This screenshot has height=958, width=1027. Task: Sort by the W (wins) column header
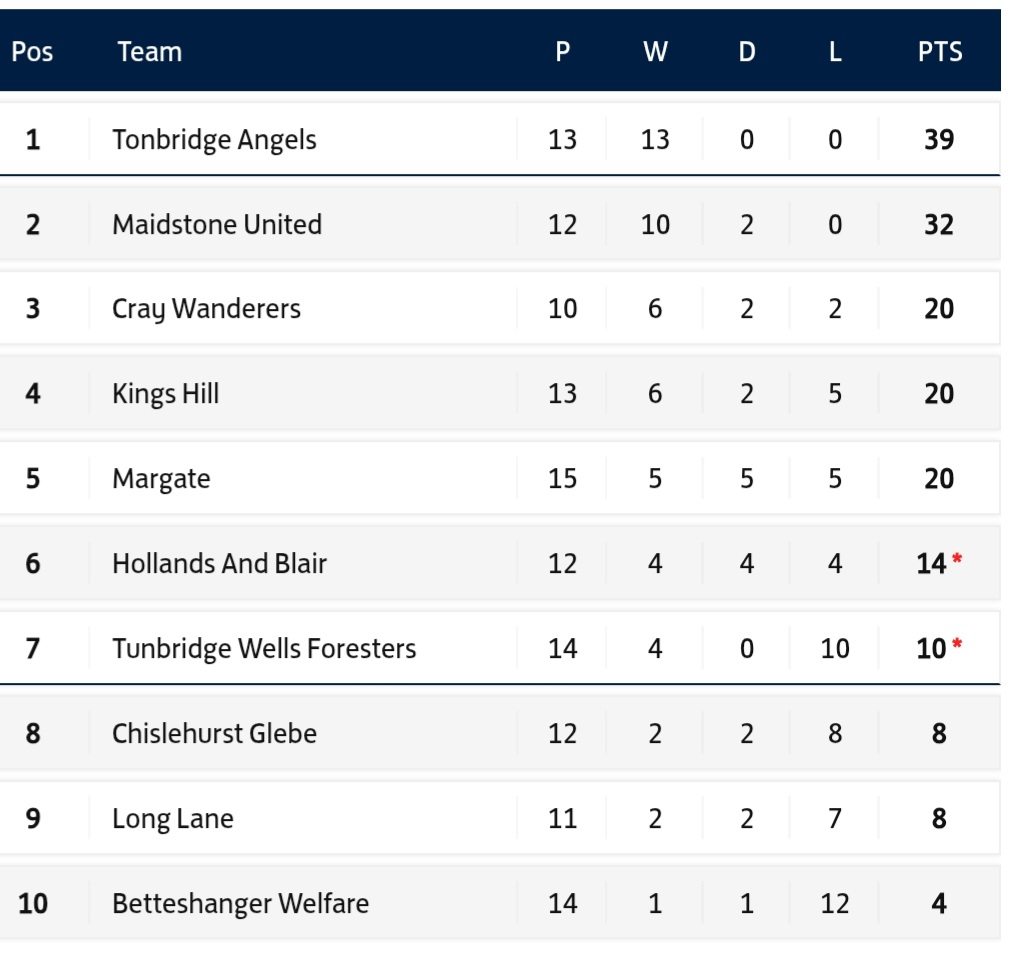(x=655, y=52)
